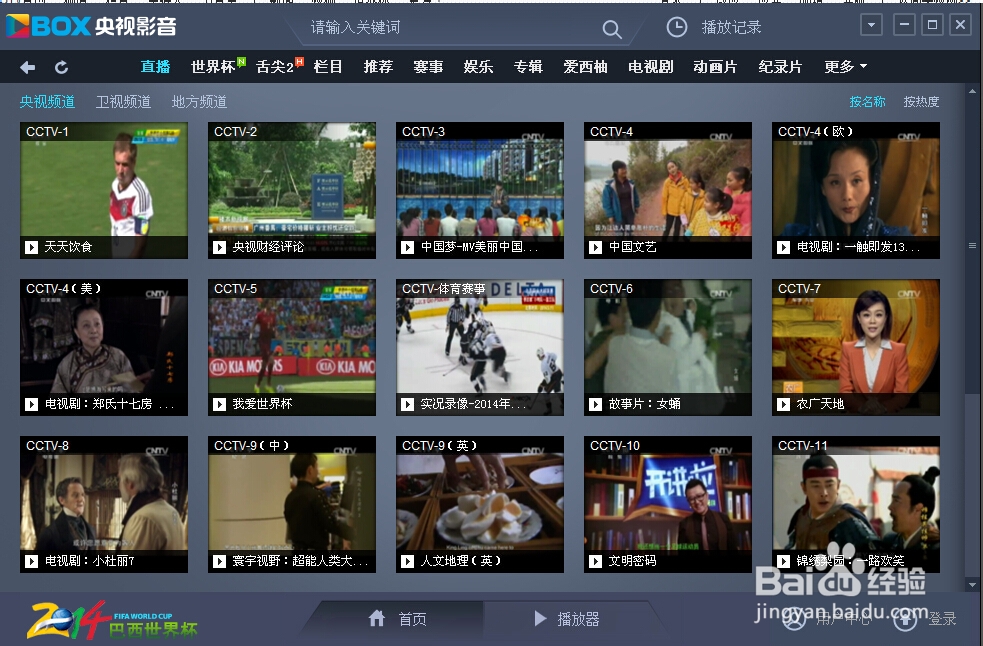The image size is (983, 646).
Task: Open the CCTV-4(美) channel thumbnail
Action: (x=104, y=347)
